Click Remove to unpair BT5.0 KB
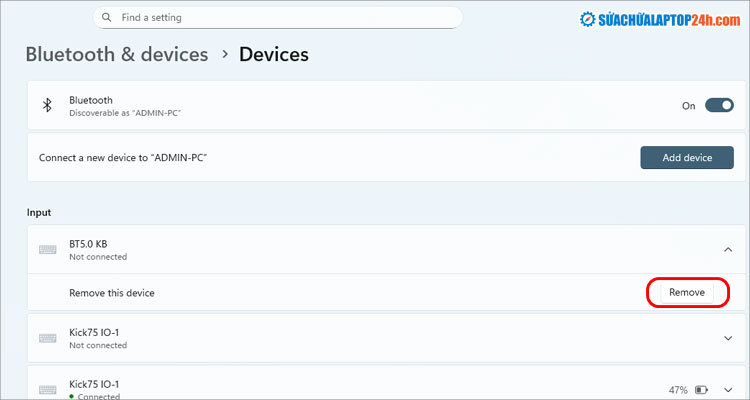The image size is (750, 400). tap(686, 293)
